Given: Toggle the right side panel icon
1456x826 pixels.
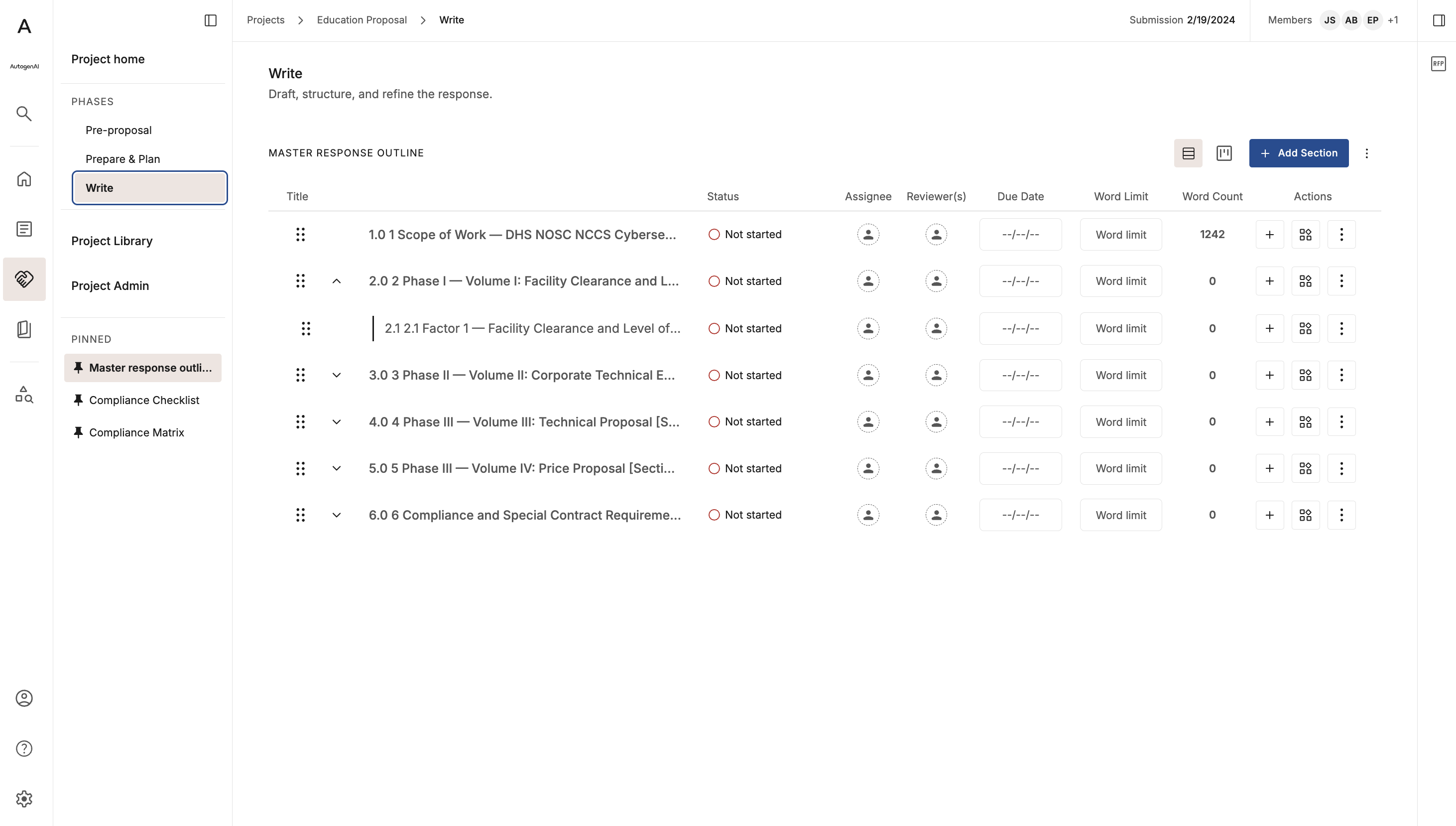Looking at the screenshot, I should (x=1439, y=20).
